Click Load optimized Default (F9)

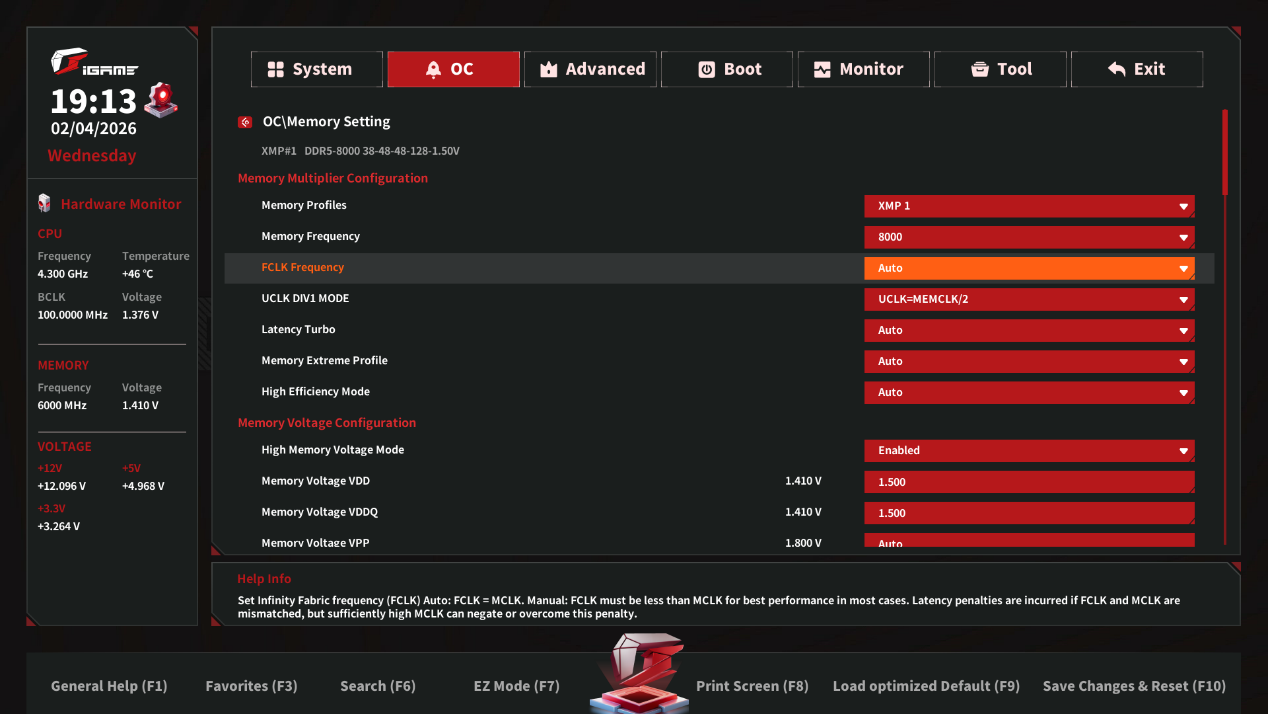[x=926, y=686]
